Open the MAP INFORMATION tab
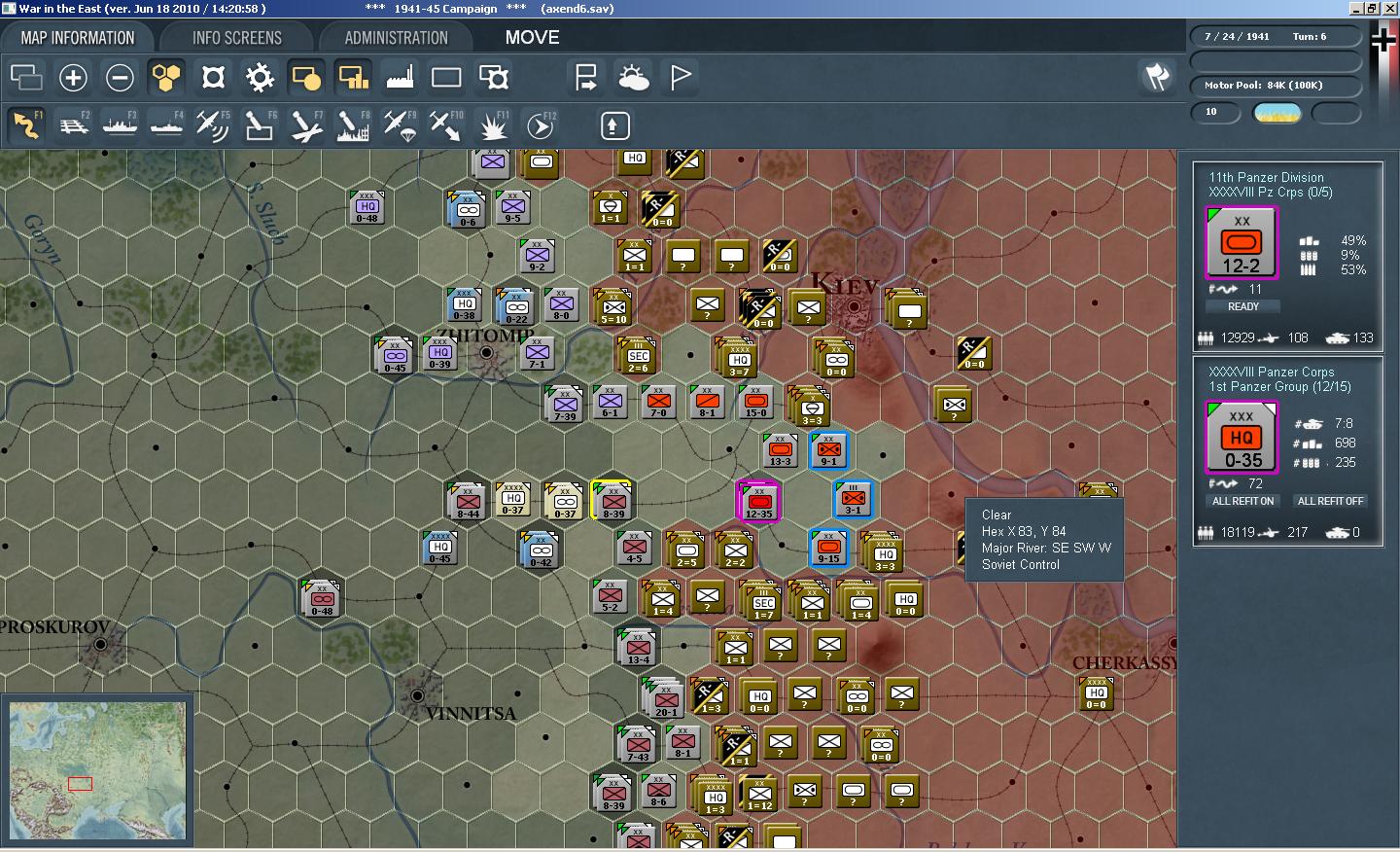Image resolution: width=1400 pixels, height=852 pixels. 78,38
